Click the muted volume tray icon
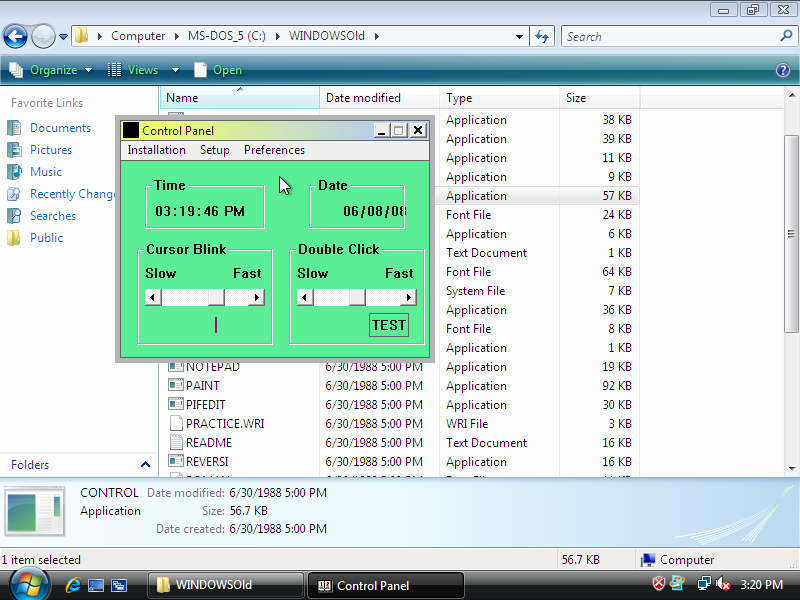800x600 pixels. point(723,584)
